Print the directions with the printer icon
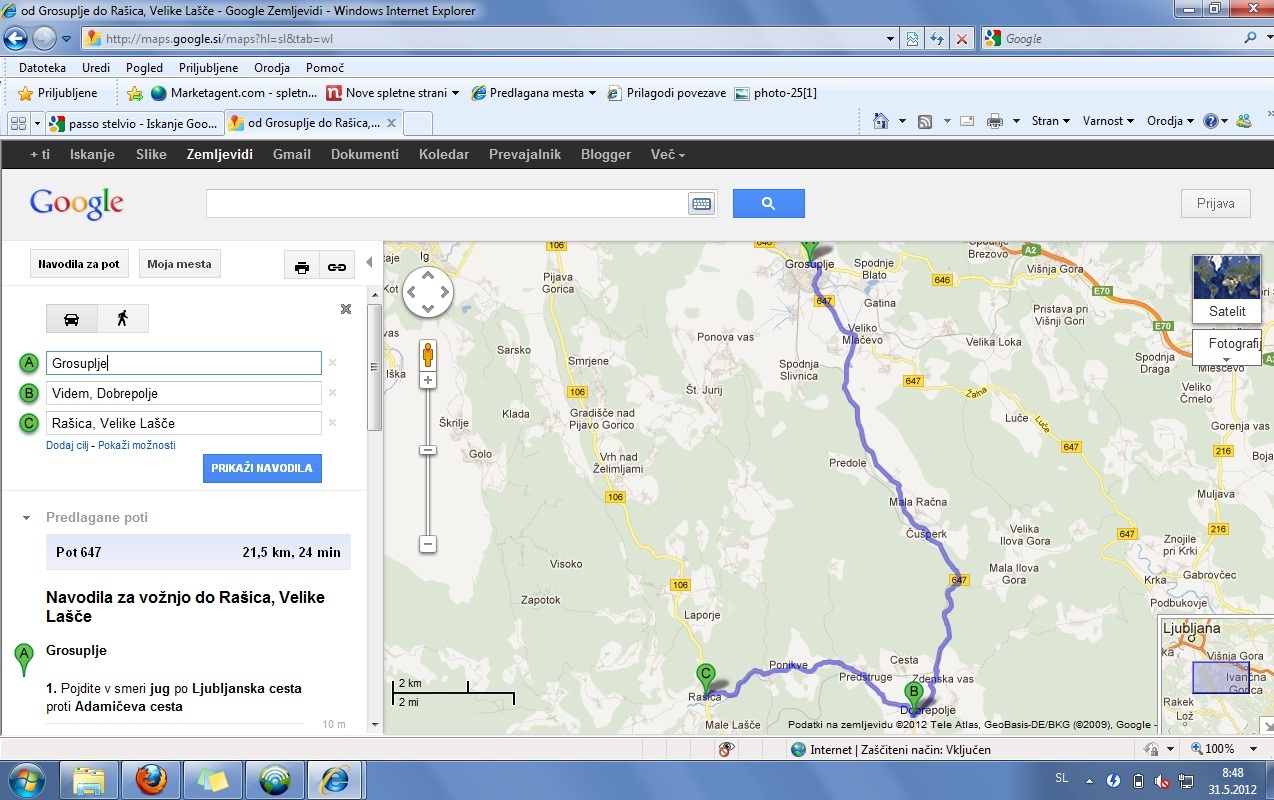Screen dimensions: 1274x800 302,267
